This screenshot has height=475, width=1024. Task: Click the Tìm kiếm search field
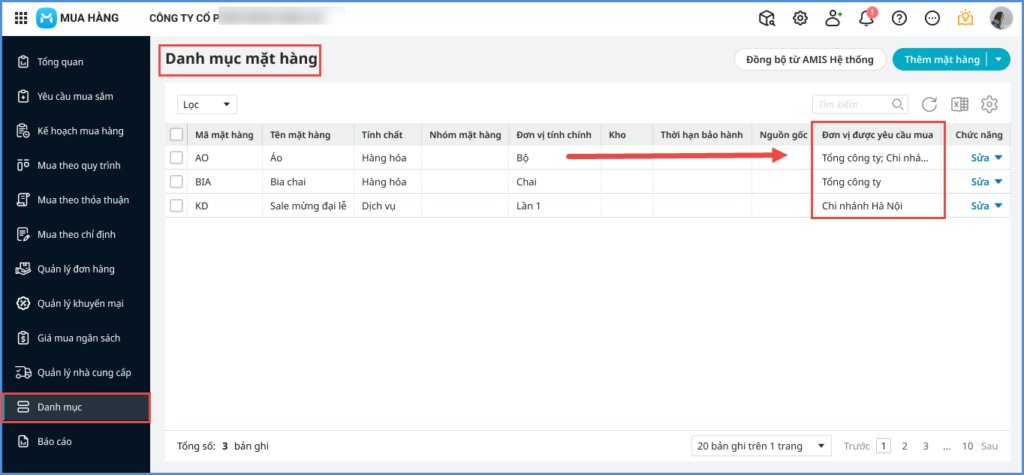pyautogui.click(x=851, y=104)
